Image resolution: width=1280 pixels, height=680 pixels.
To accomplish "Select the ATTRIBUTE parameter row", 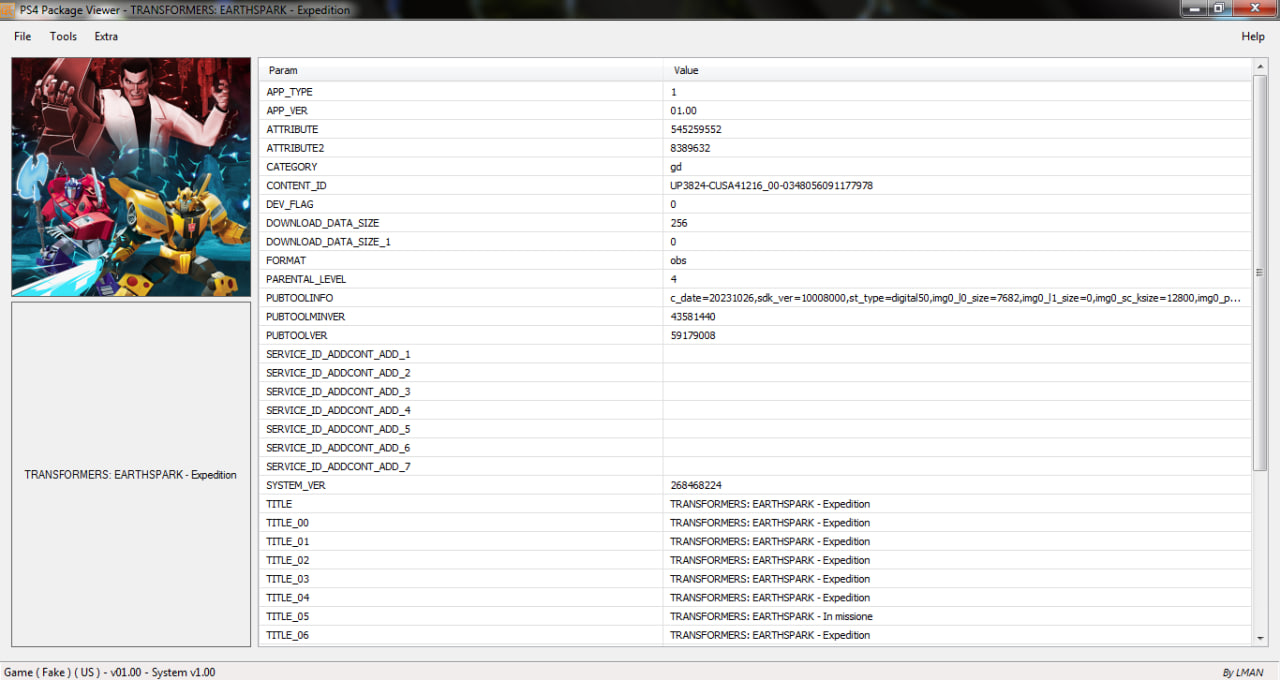I will 755,129.
